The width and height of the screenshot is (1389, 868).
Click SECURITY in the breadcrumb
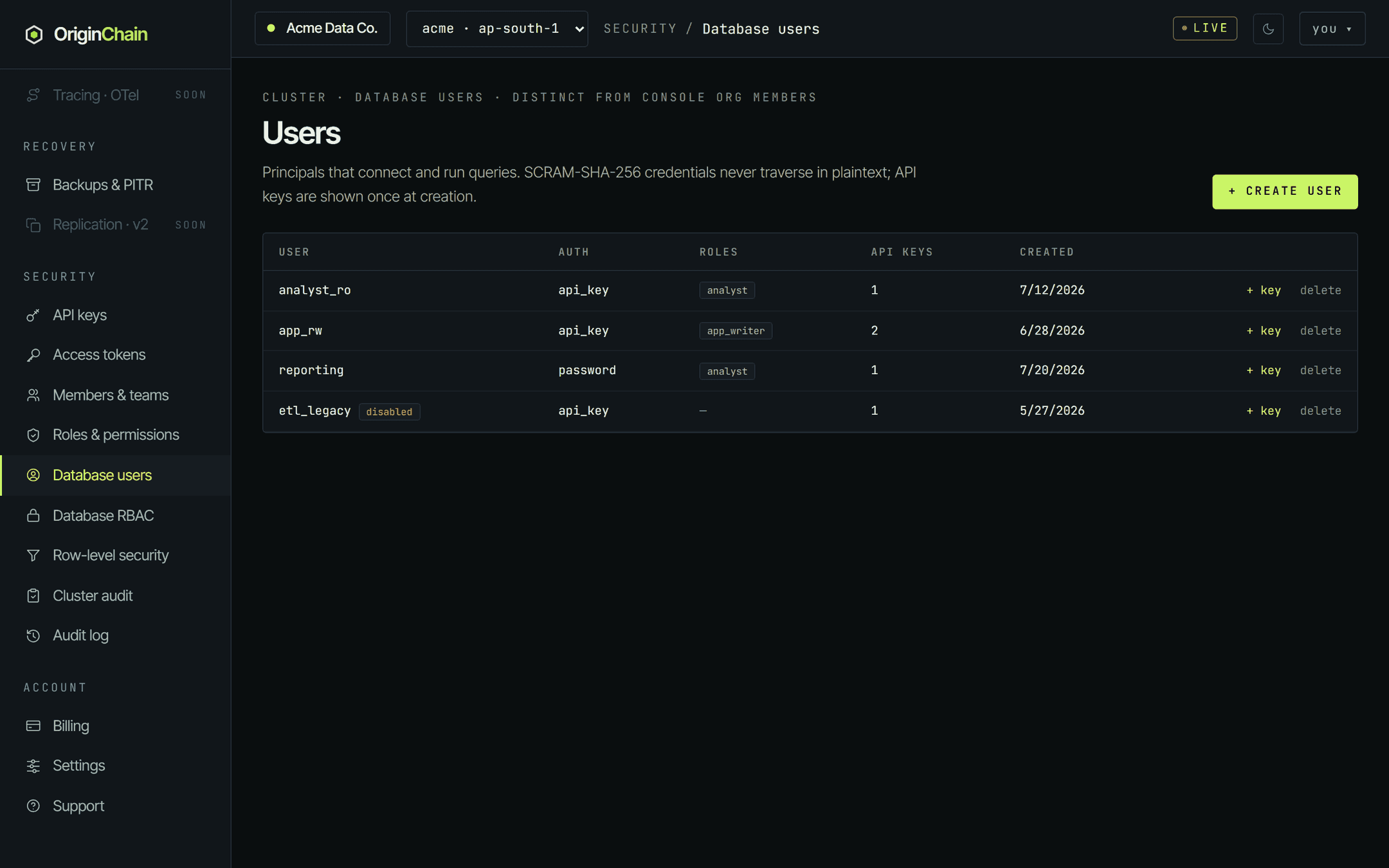tap(640, 29)
